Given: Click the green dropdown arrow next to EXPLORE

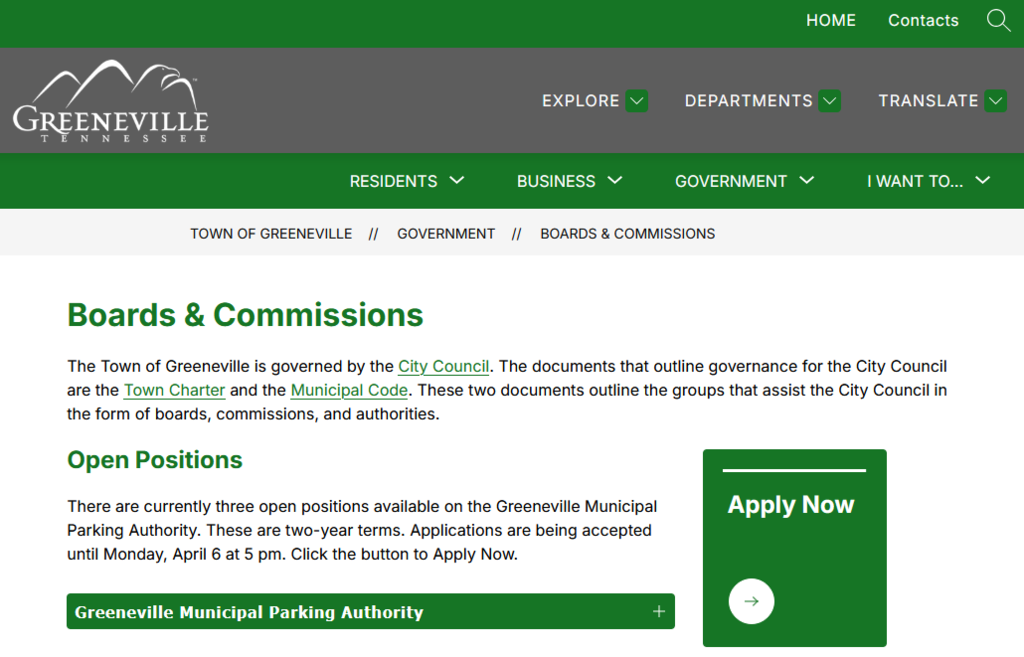Looking at the screenshot, I should 637,100.
